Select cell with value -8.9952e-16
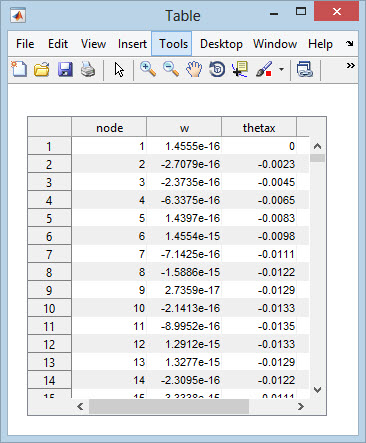The width and height of the screenshot is (366, 443). (184, 326)
